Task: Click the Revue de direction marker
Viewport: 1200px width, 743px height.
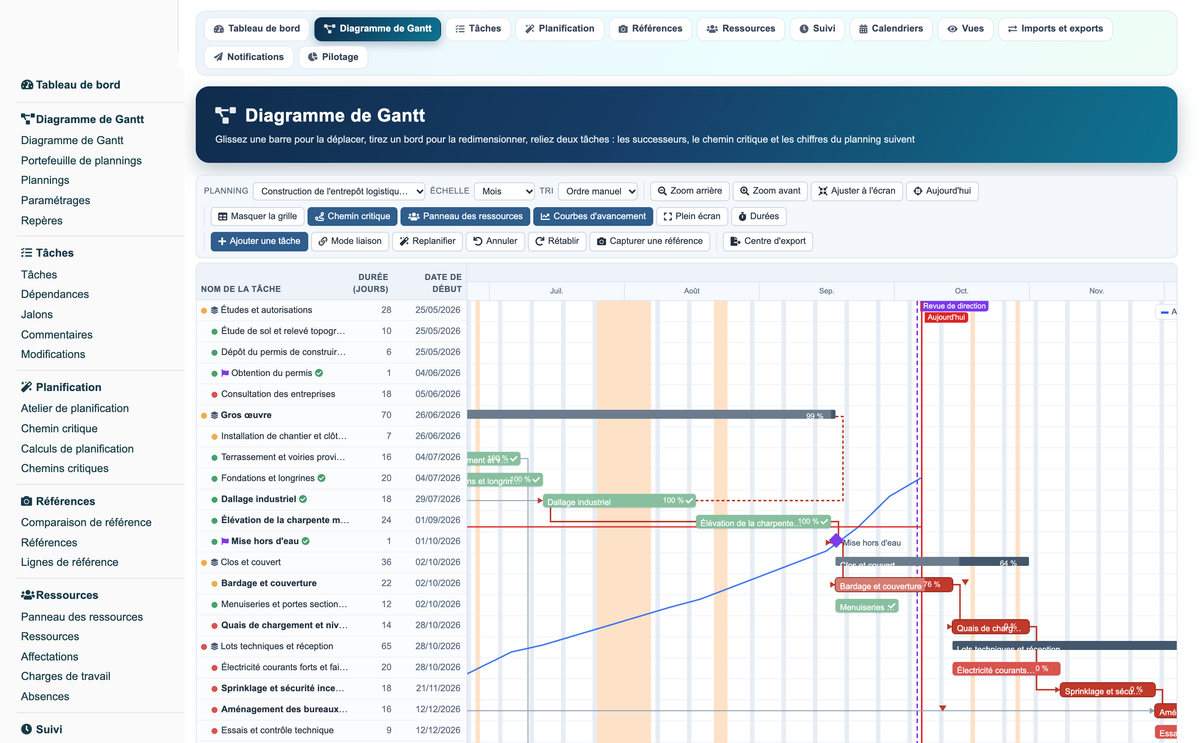Action: [954, 306]
